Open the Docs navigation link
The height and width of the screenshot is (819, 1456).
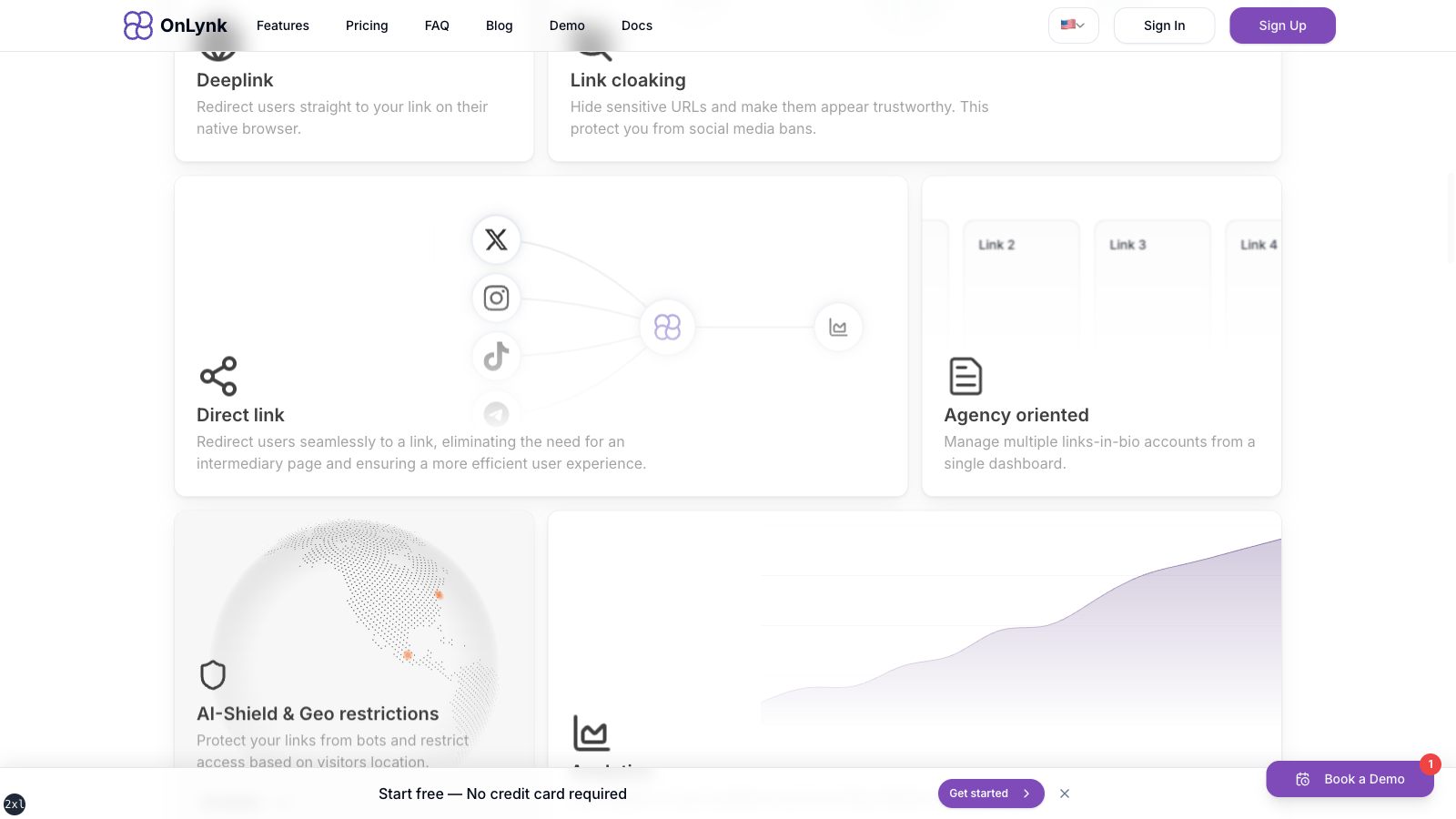click(x=637, y=25)
